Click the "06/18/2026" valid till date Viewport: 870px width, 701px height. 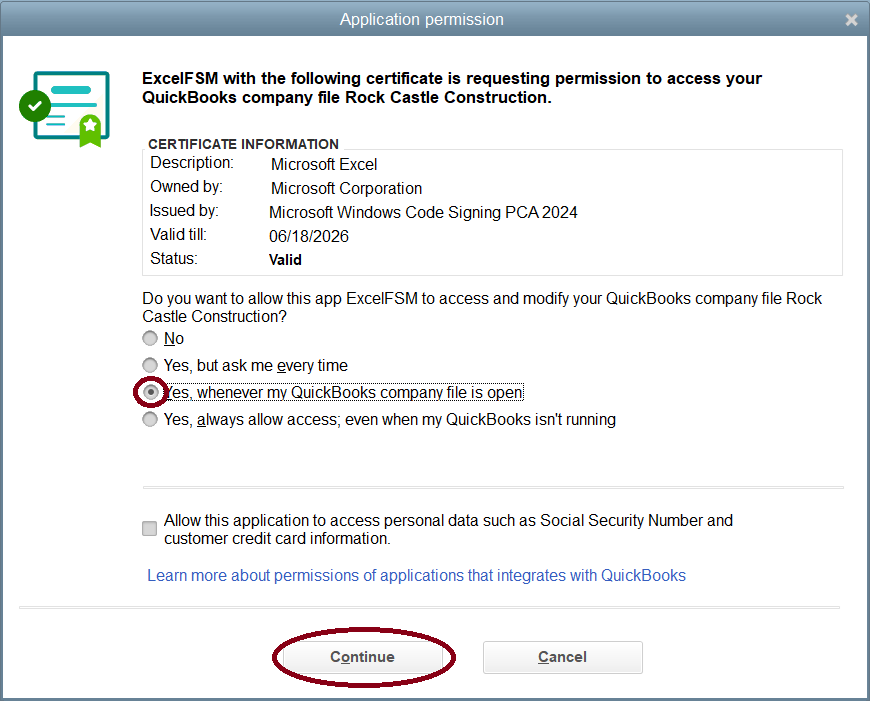tap(309, 236)
